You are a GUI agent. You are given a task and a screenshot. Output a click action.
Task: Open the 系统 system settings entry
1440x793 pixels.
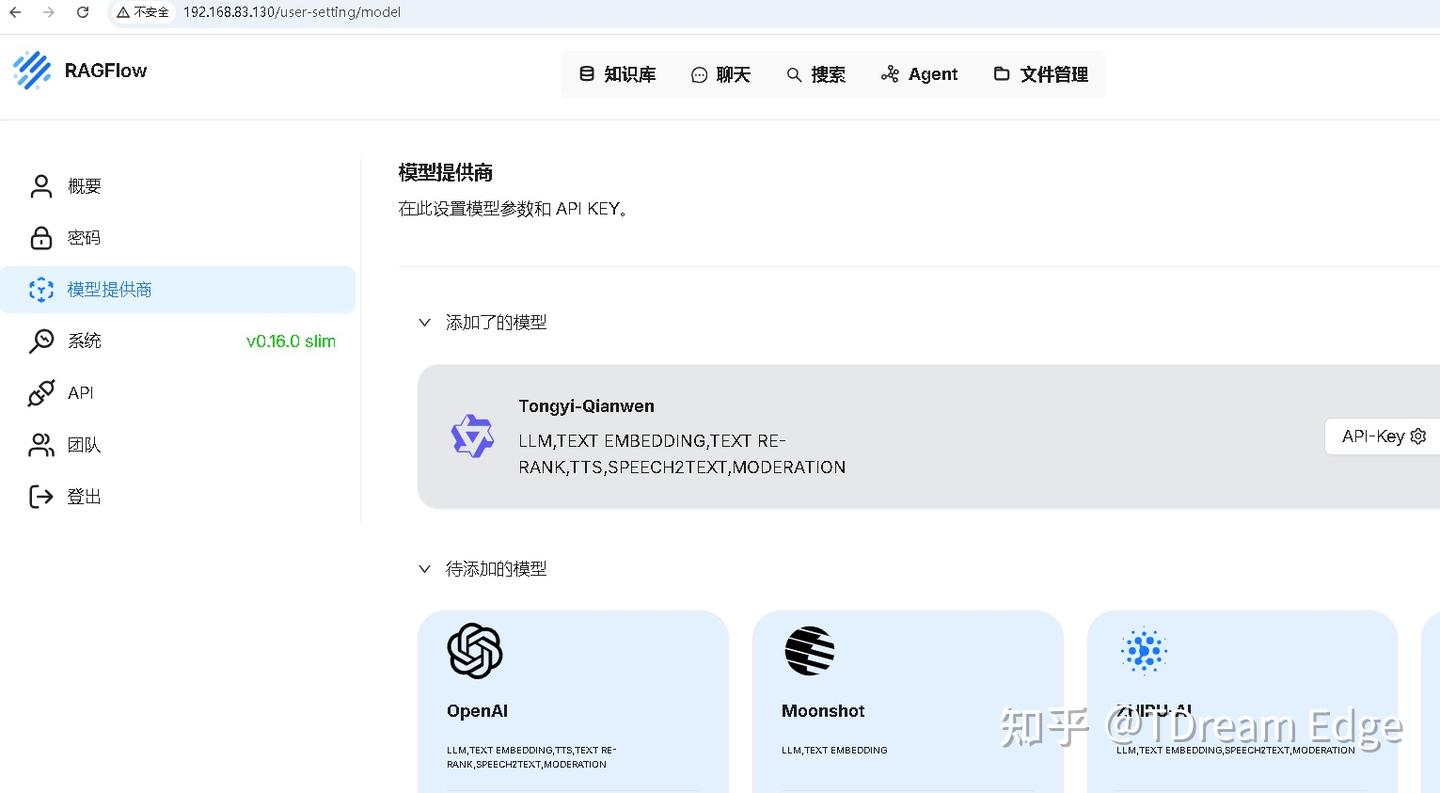[83, 340]
